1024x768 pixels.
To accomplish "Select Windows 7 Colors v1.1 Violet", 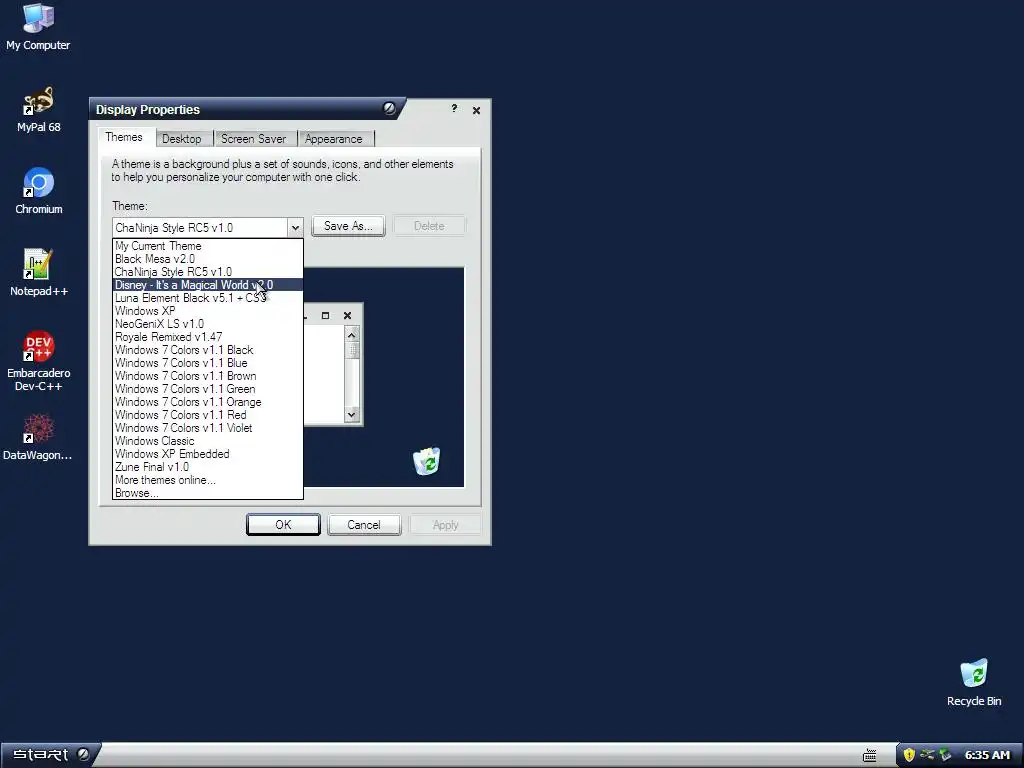I will tap(208, 428).
